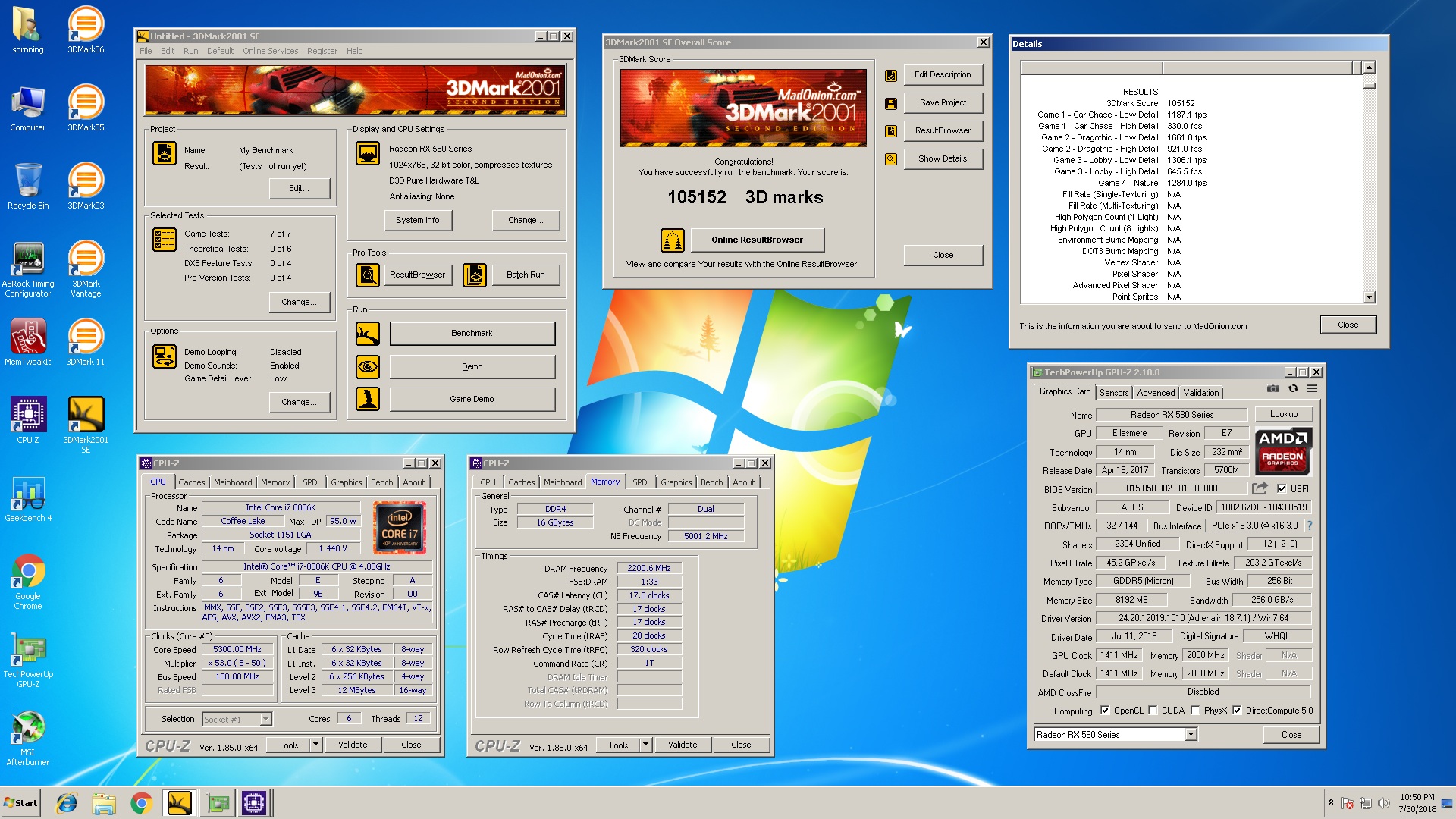This screenshot has height=819, width=1456.
Task: Toggle the OpenCL checkbox in GPU-Z
Action: [x=1105, y=711]
